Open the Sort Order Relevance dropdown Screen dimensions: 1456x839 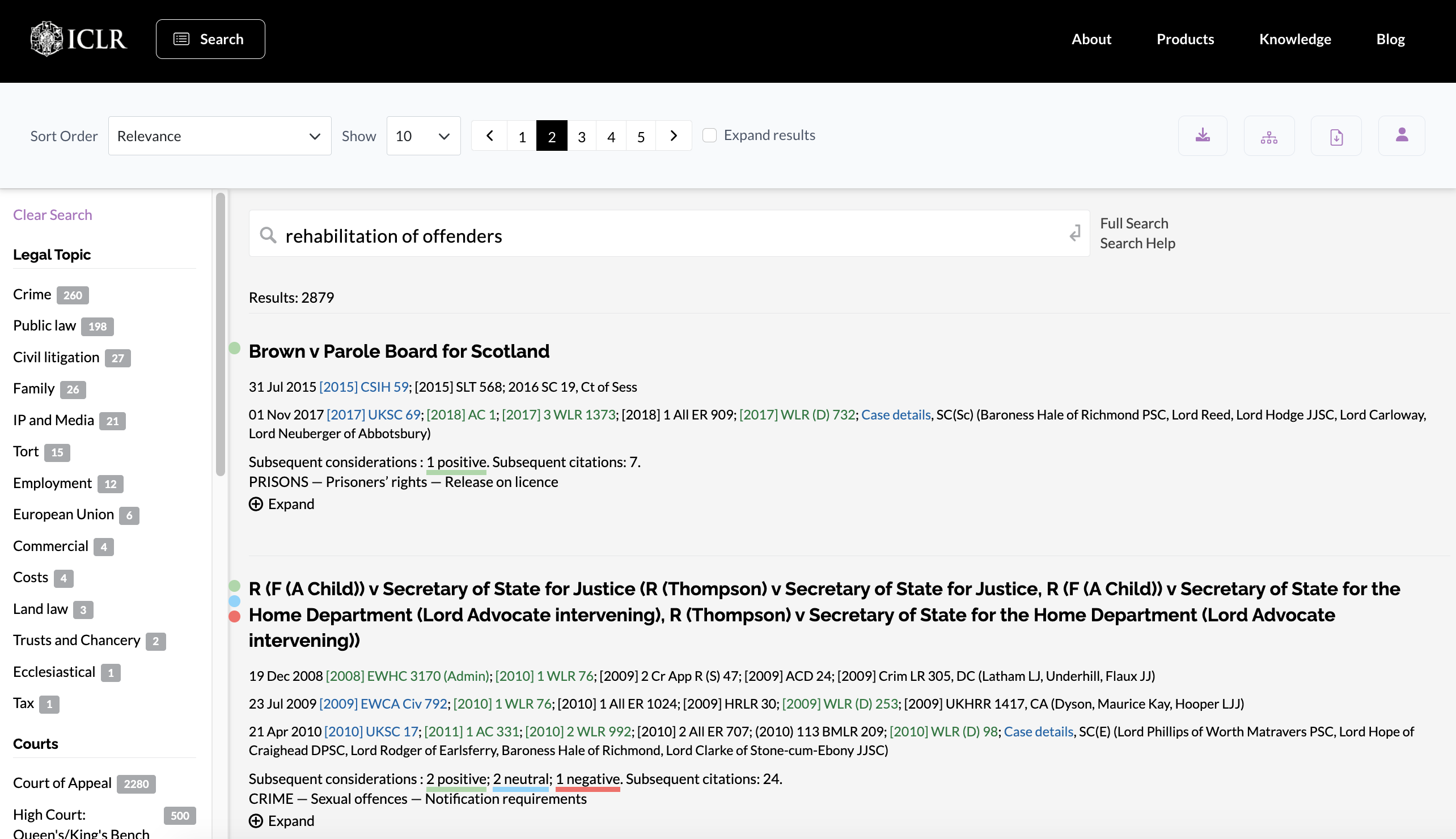[219, 136]
